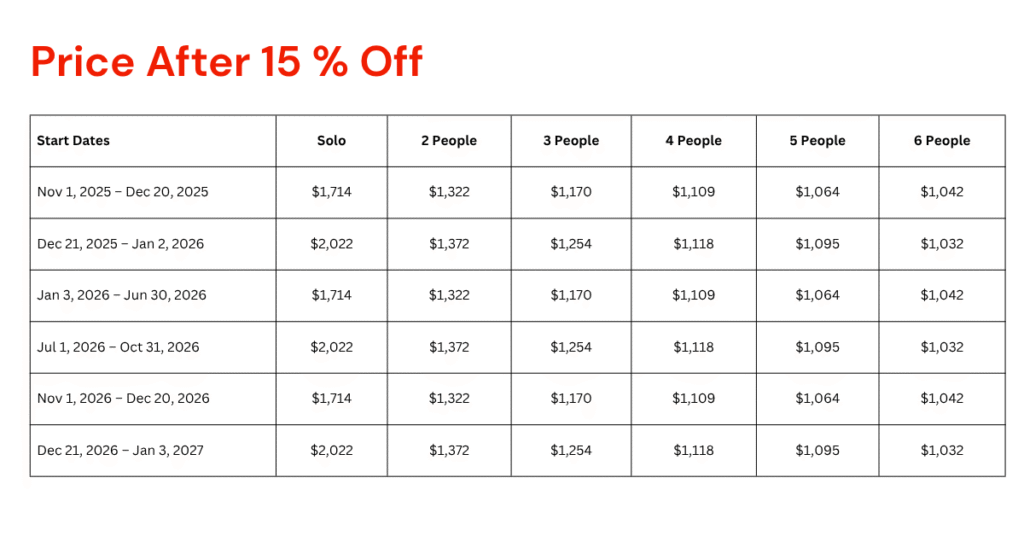
Task: Select the "6 People" column header
Action: [x=942, y=141]
